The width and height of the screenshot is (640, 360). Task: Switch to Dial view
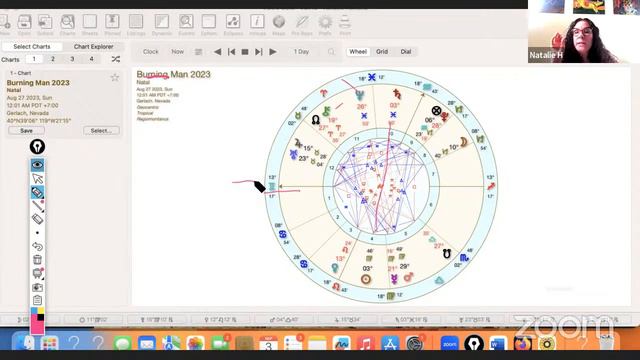pyautogui.click(x=406, y=51)
